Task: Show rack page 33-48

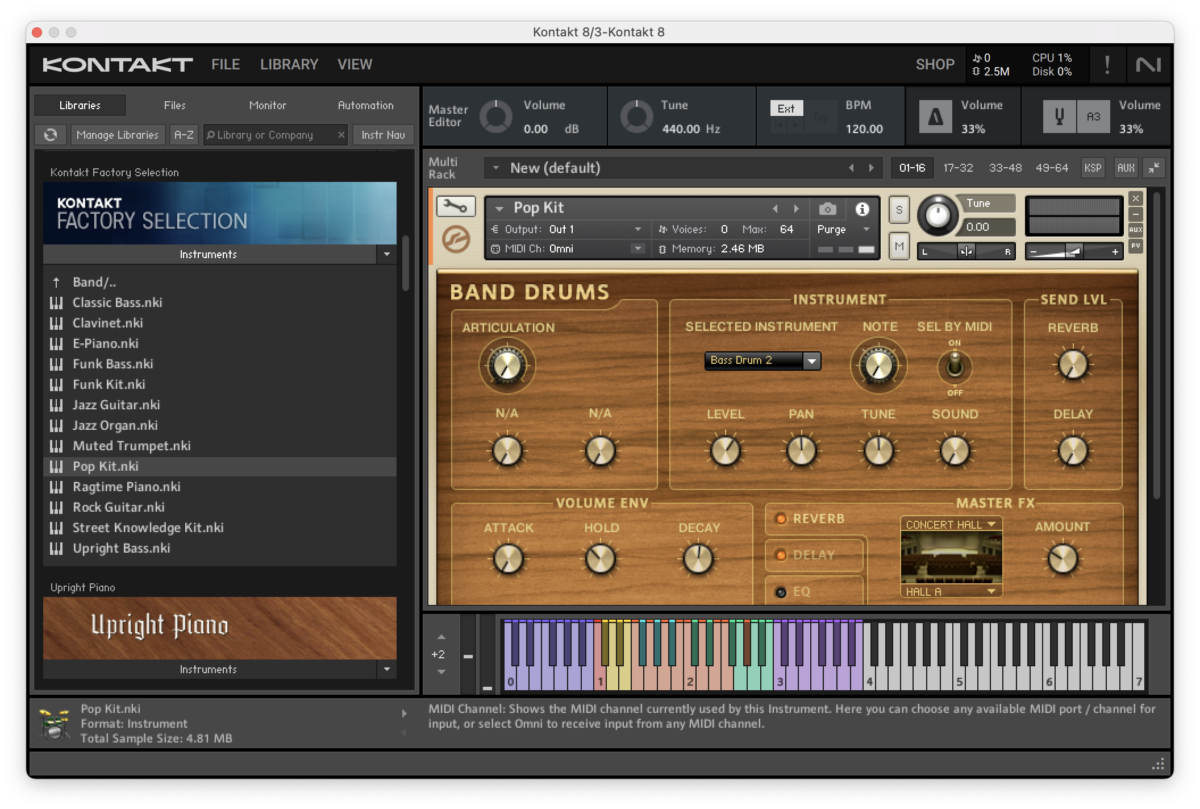Action: point(1005,168)
